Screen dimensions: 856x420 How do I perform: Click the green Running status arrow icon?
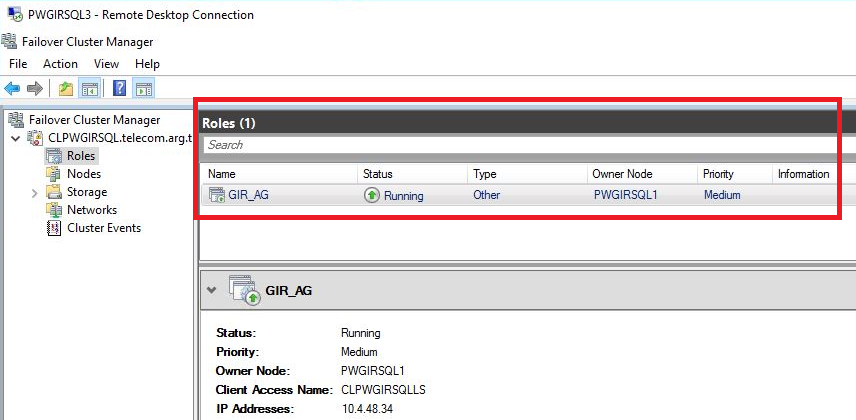[x=371, y=195]
